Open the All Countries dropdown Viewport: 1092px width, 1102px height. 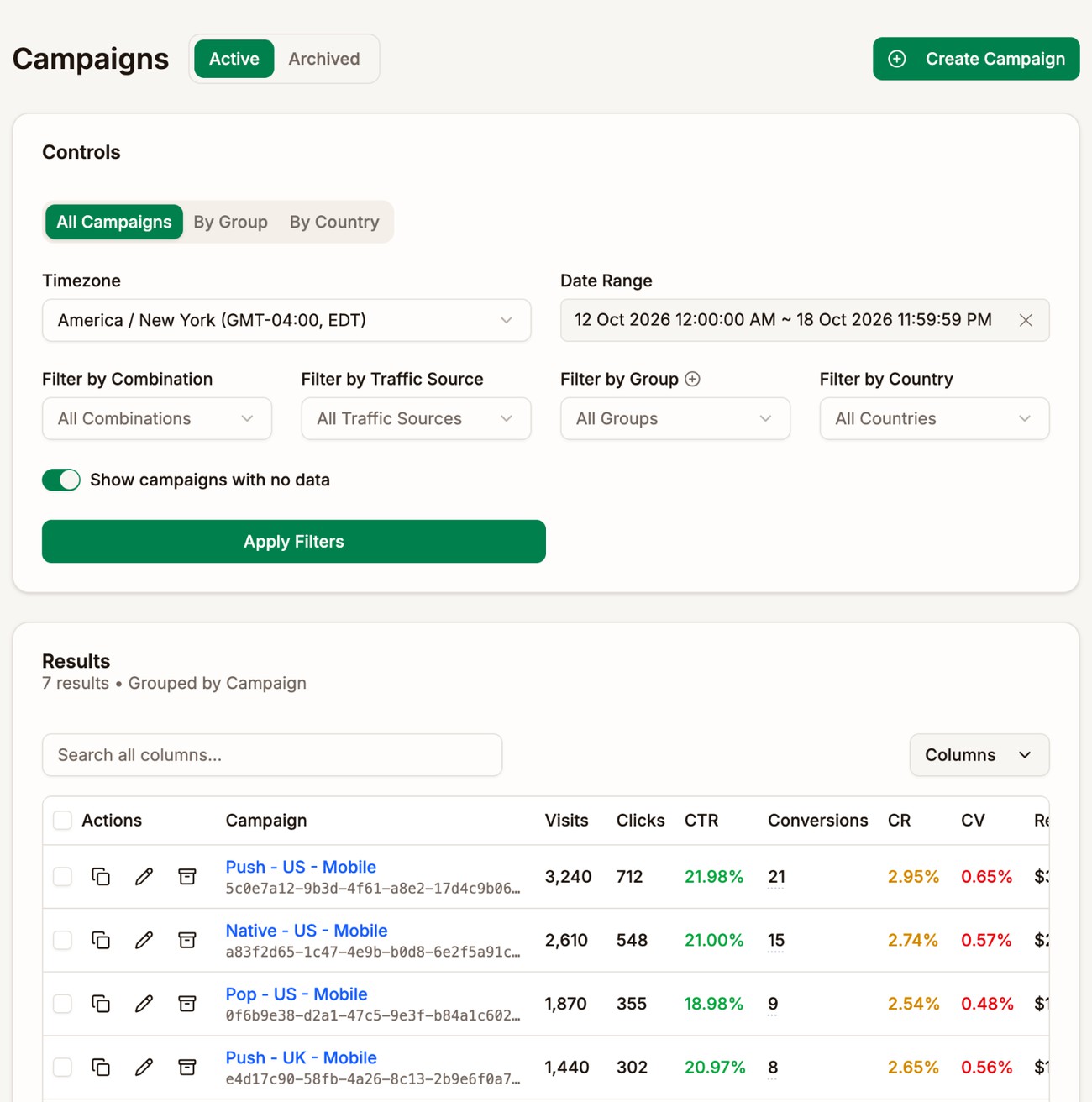click(934, 418)
